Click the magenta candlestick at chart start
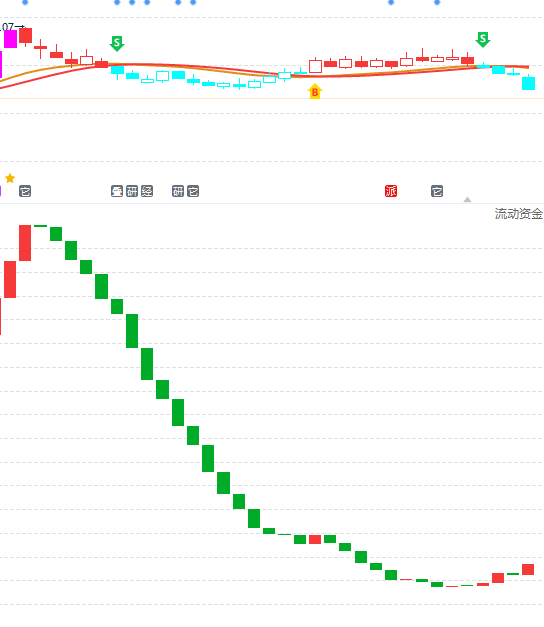 coord(11,39)
